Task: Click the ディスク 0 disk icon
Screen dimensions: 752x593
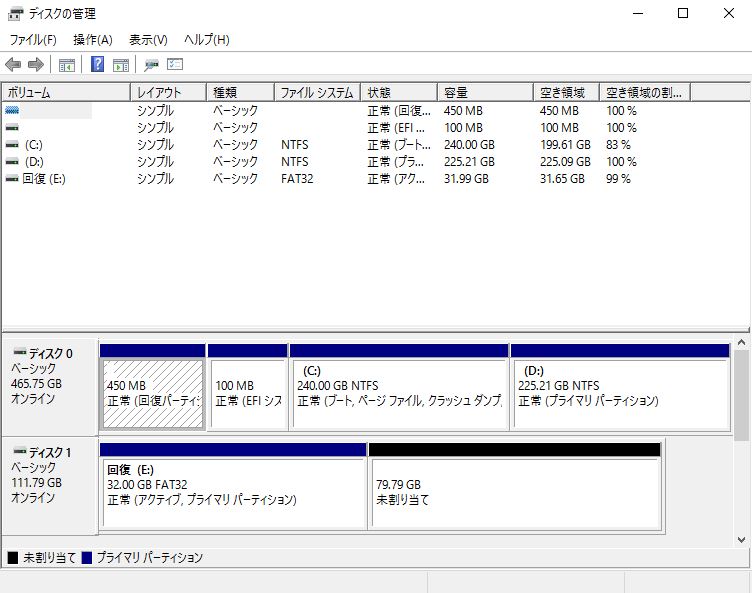Action: pyautogui.click(x=20, y=352)
